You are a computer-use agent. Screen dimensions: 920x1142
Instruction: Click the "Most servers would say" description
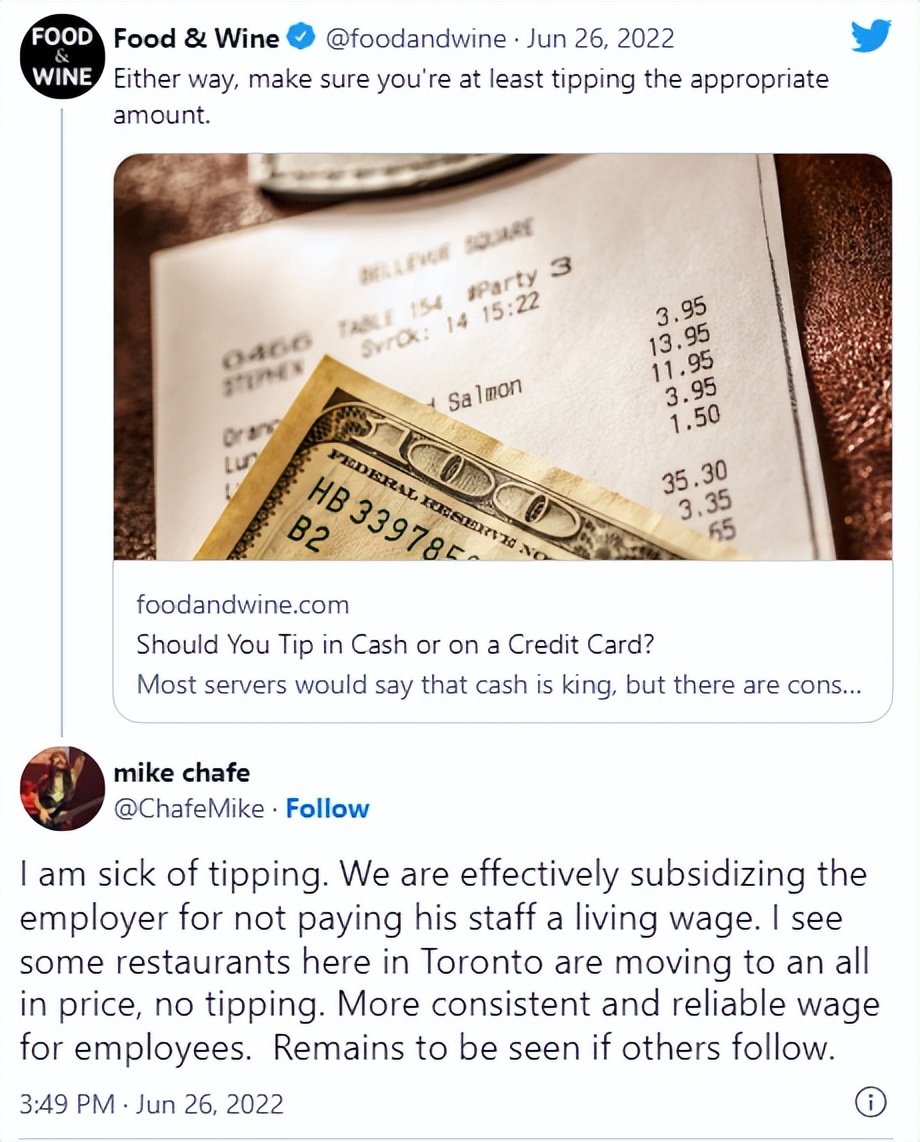[500, 685]
